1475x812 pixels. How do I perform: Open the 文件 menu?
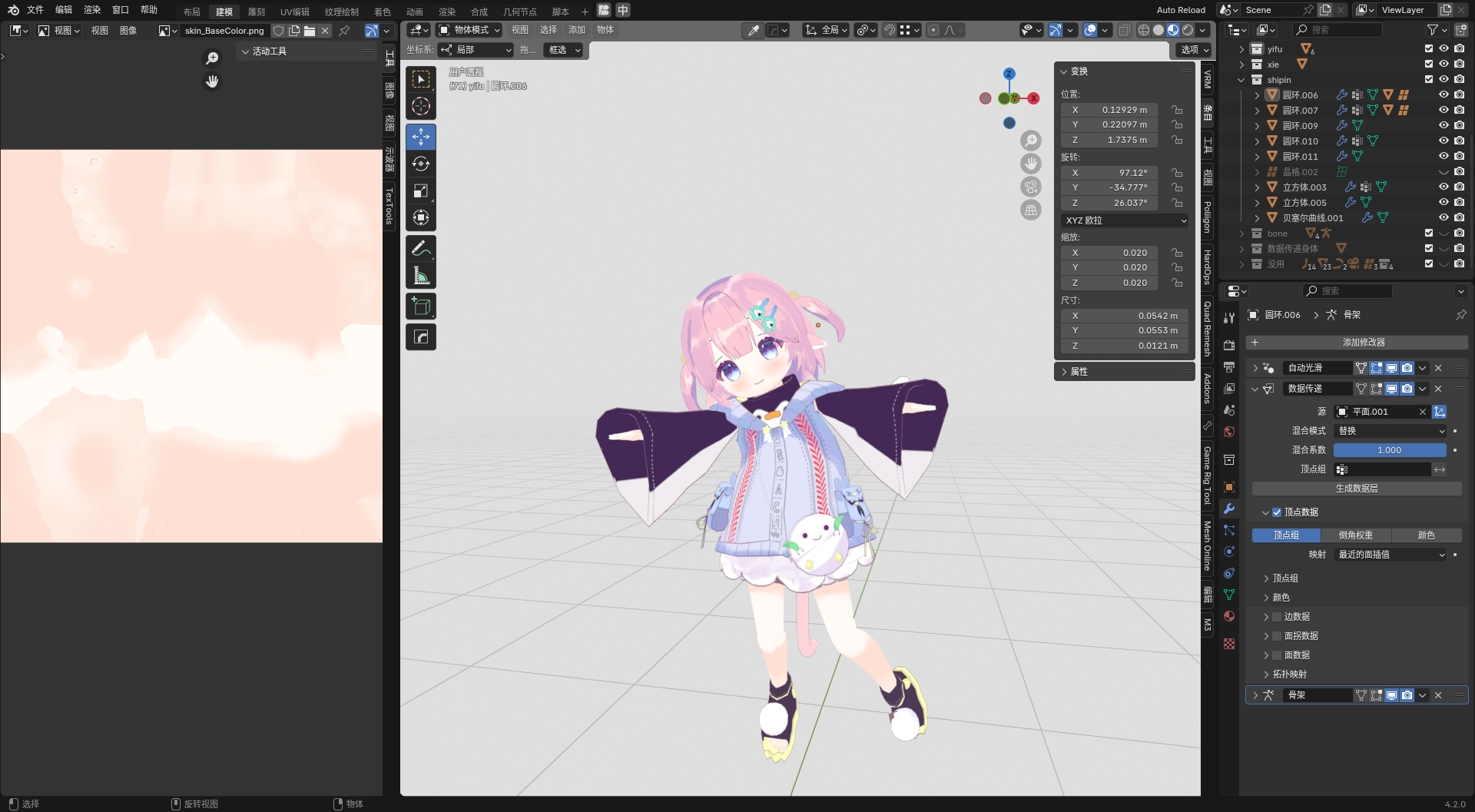(35, 10)
